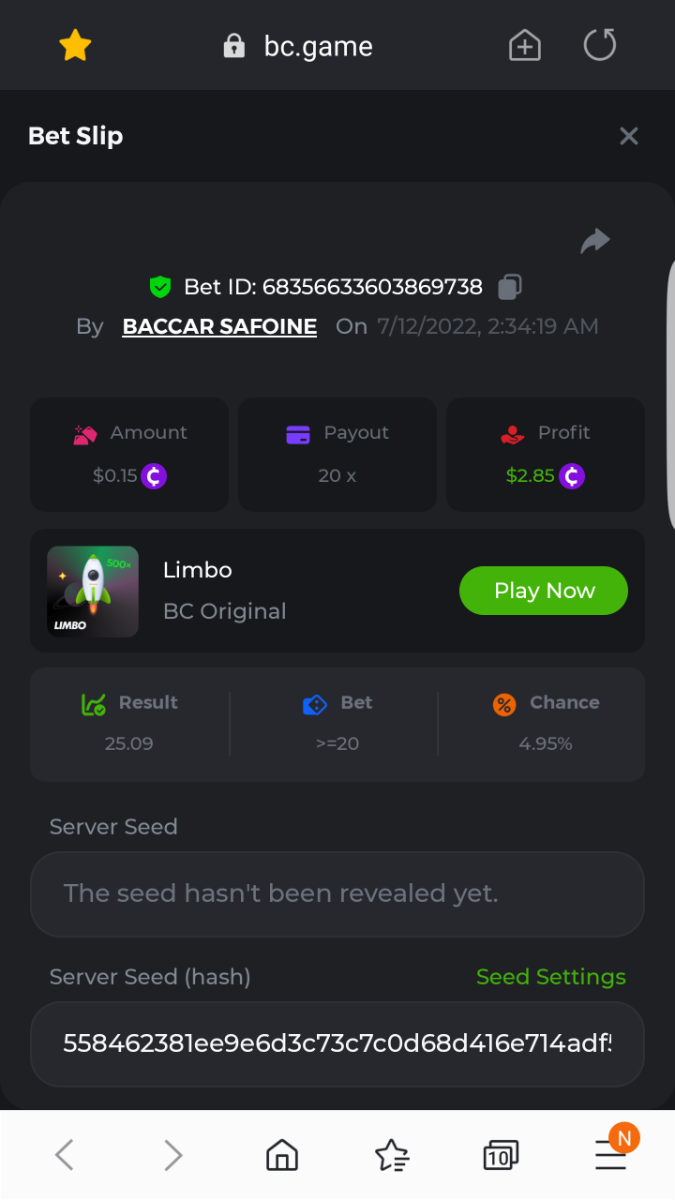
Task: Click the yellow bookmark star icon
Action: (76, 45)
